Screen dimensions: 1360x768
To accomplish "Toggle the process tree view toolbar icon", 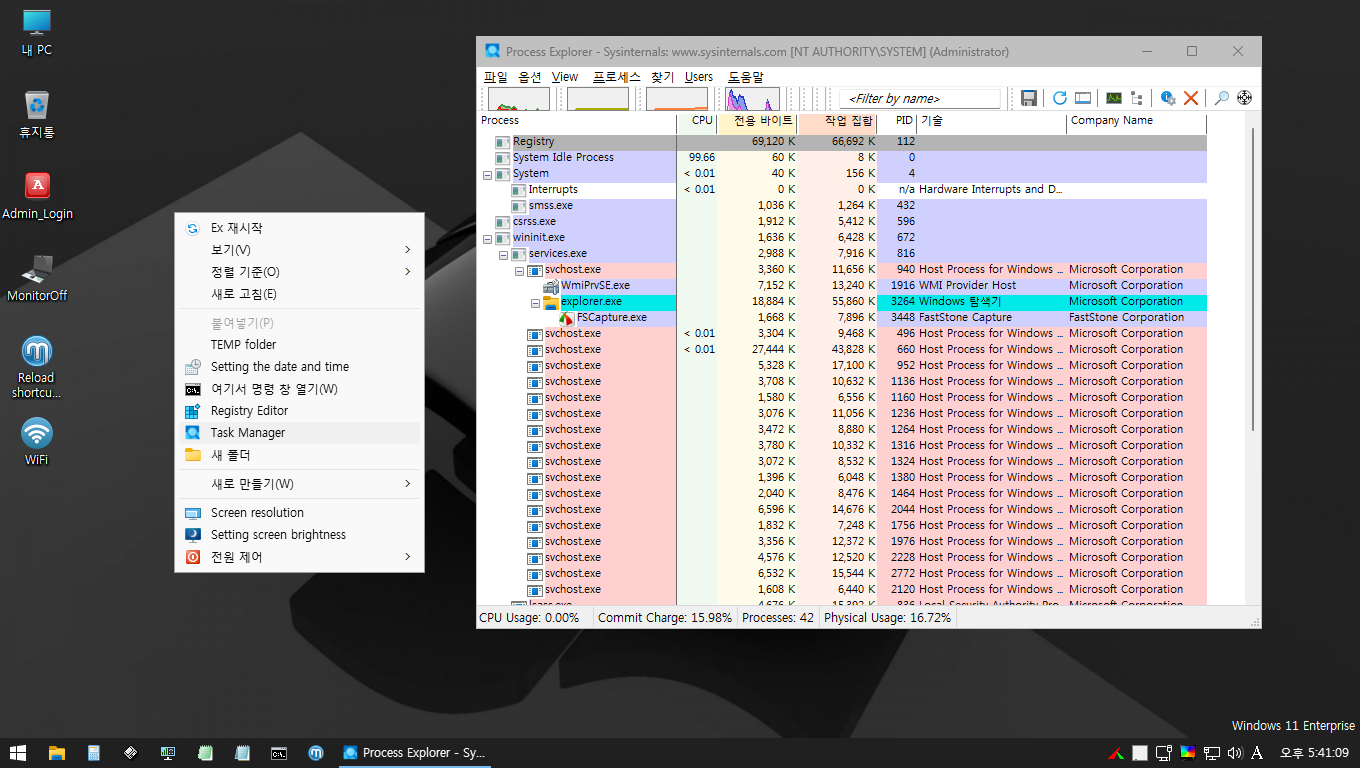I will pos(1137,98).
